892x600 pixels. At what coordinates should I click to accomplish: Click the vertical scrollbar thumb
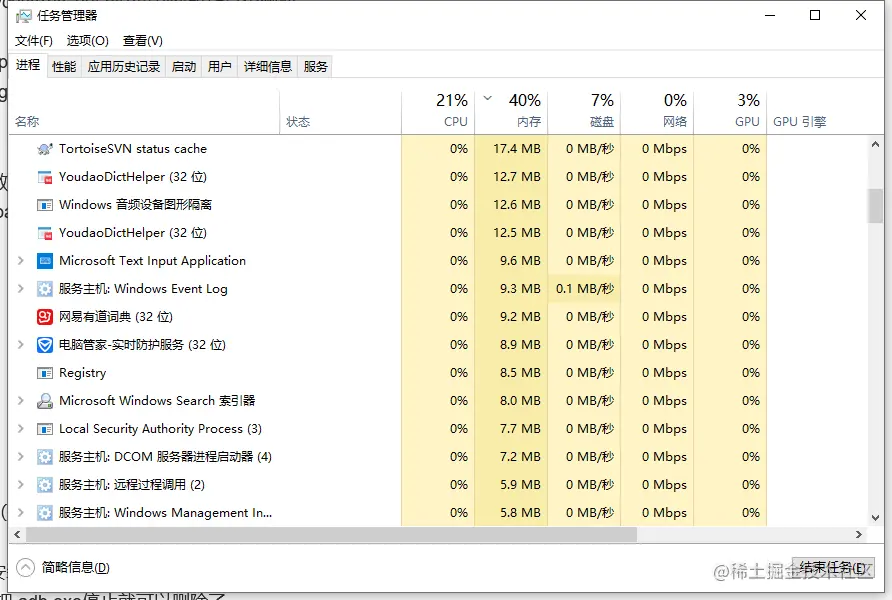(x=876, y=206)
